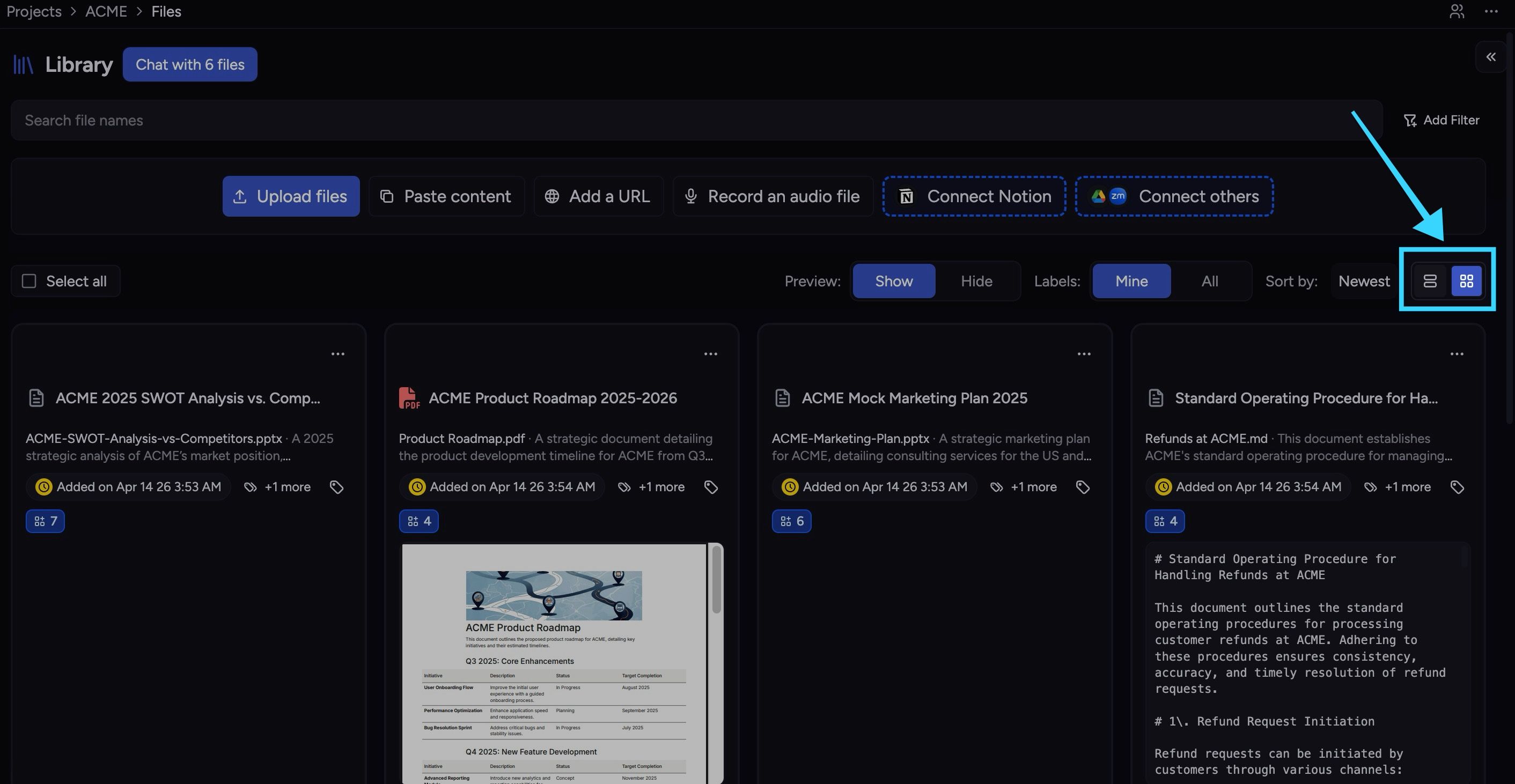Click Add a URL button
The height and width of the screenshot is (784, 1515).
click(x=599, y=196)
